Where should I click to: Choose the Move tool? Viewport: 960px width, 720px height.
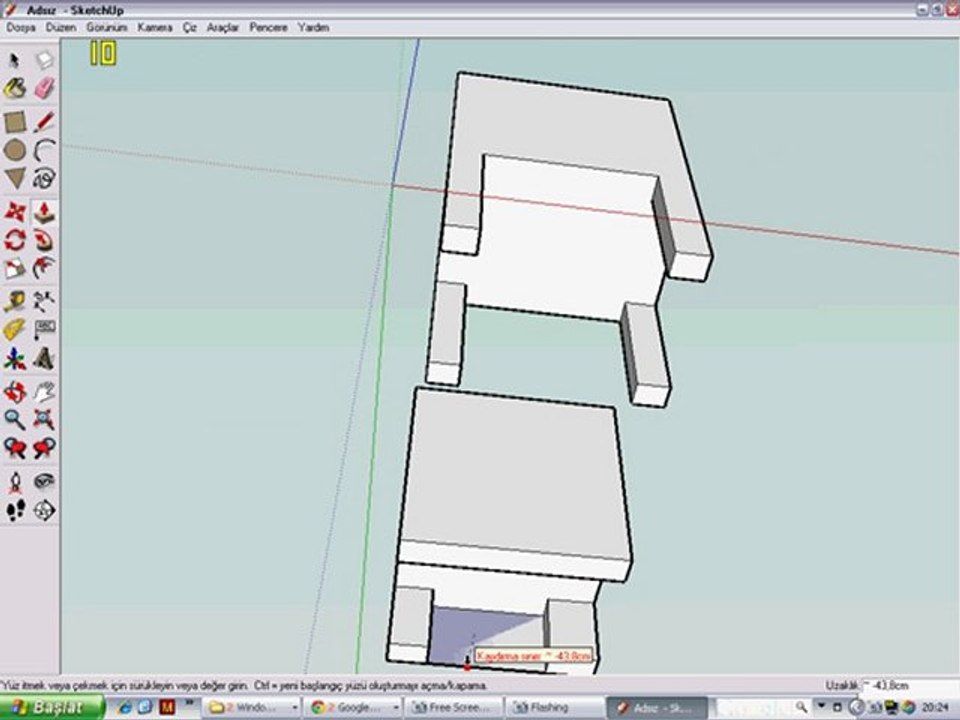click(15, 212)
